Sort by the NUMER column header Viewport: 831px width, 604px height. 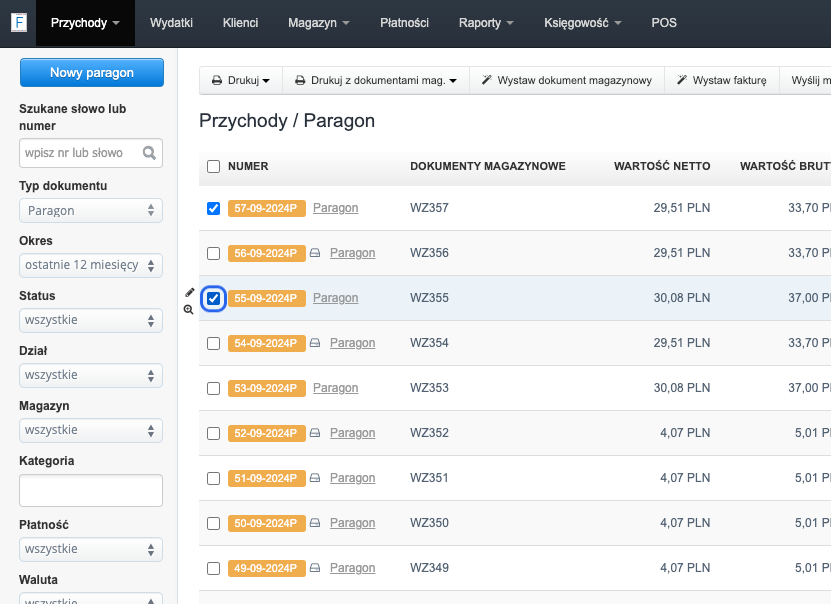248,166
